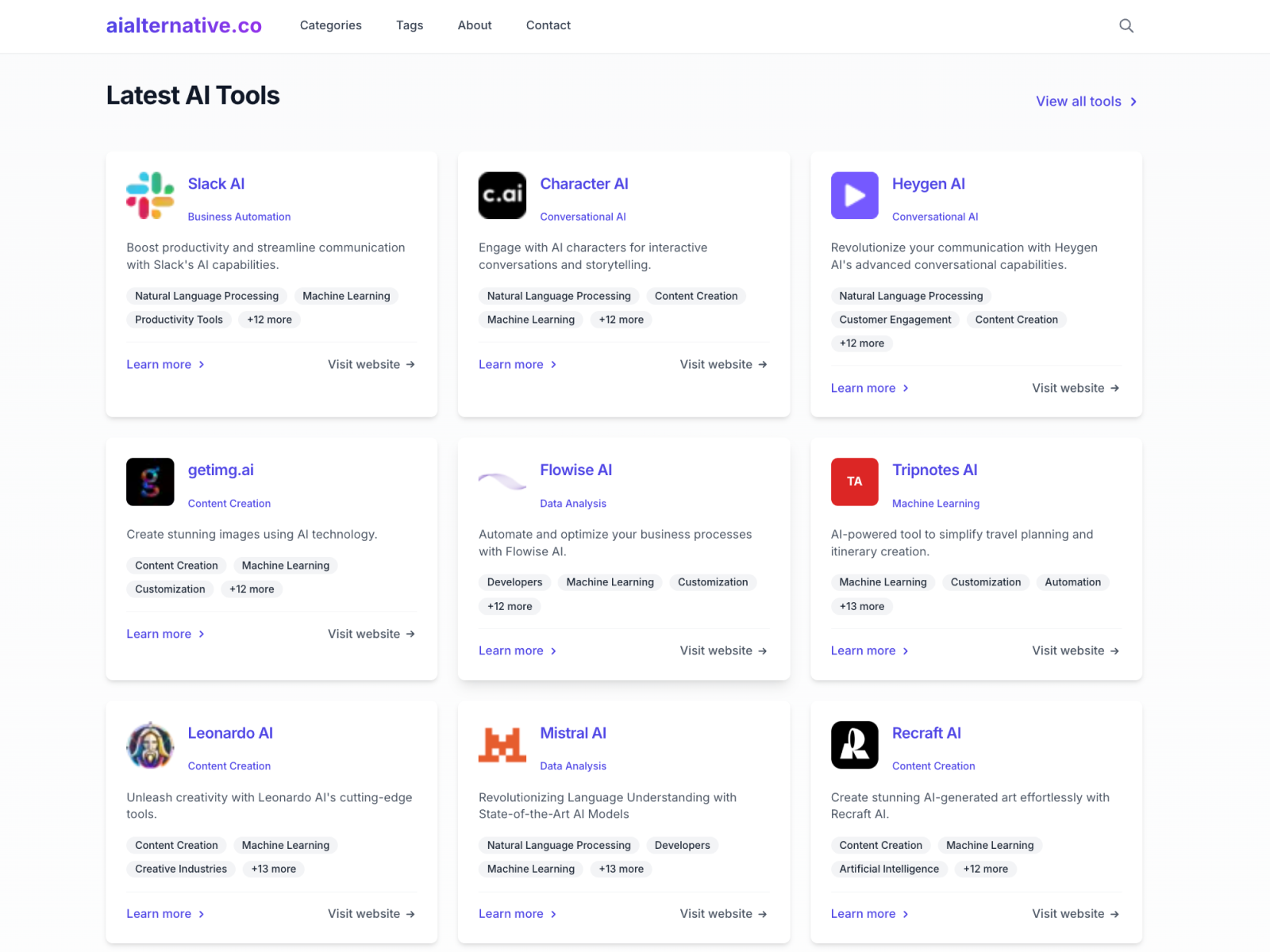Viewport: 1270px width, 952px height.
Task: Expand the +12 more tags for Recraft AI
Action: [985, 869]
